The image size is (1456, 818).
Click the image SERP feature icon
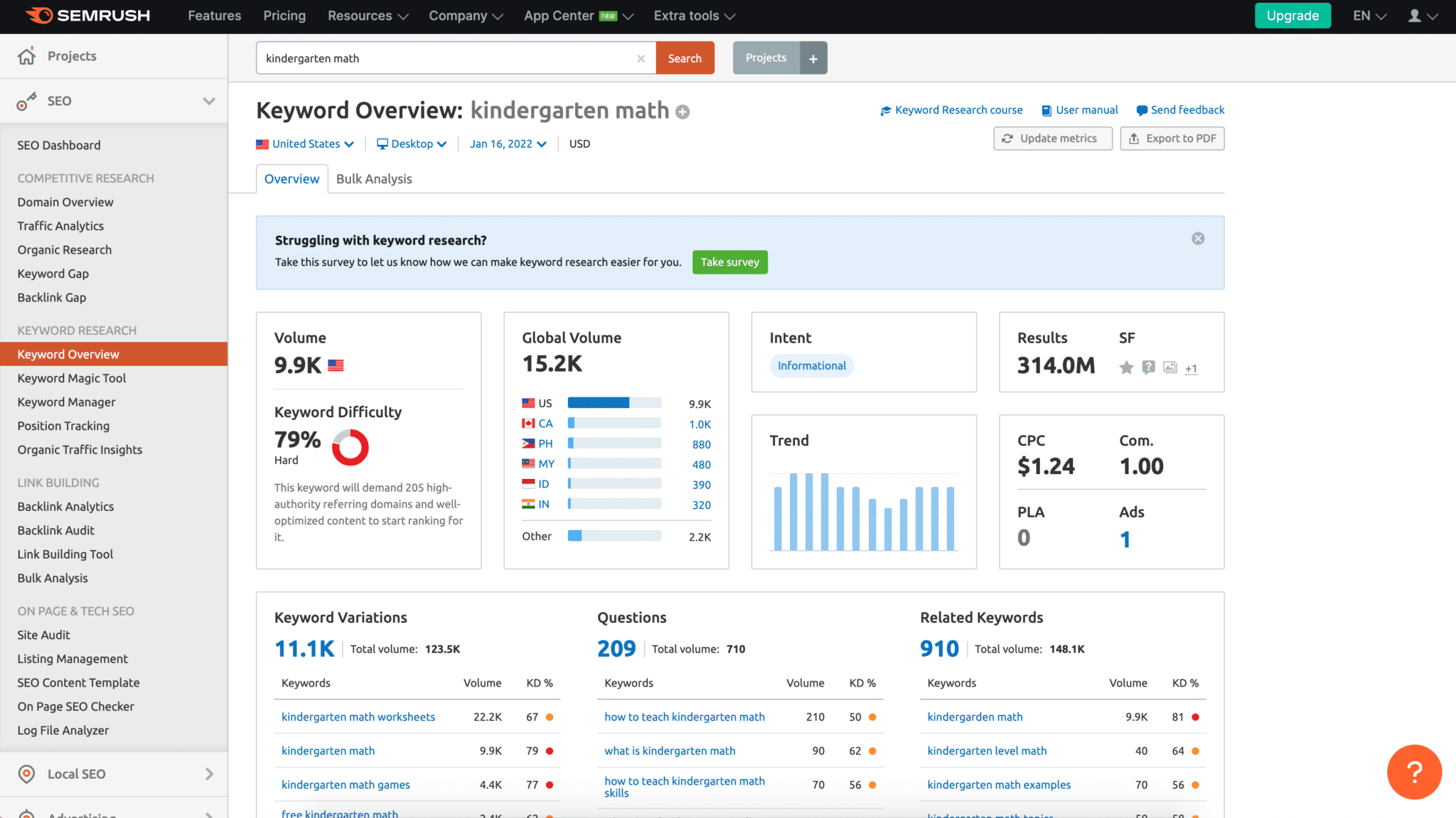click(x=1170, y=367)
